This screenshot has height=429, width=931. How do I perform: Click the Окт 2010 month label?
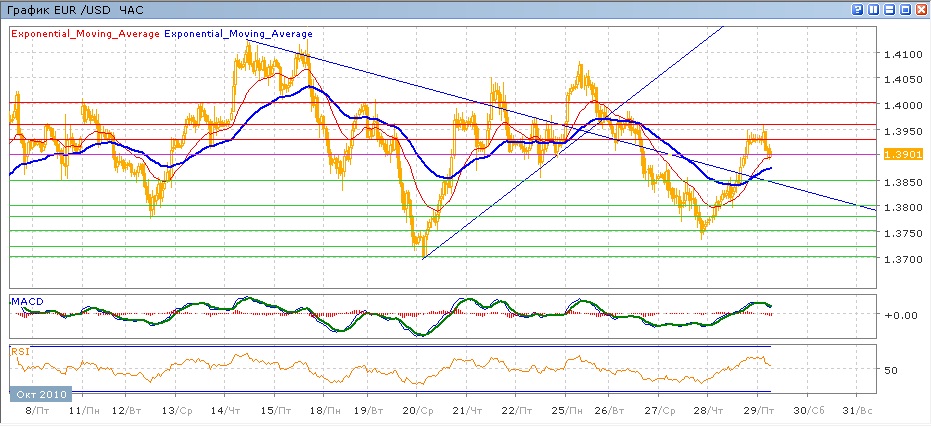coord(41,394)
